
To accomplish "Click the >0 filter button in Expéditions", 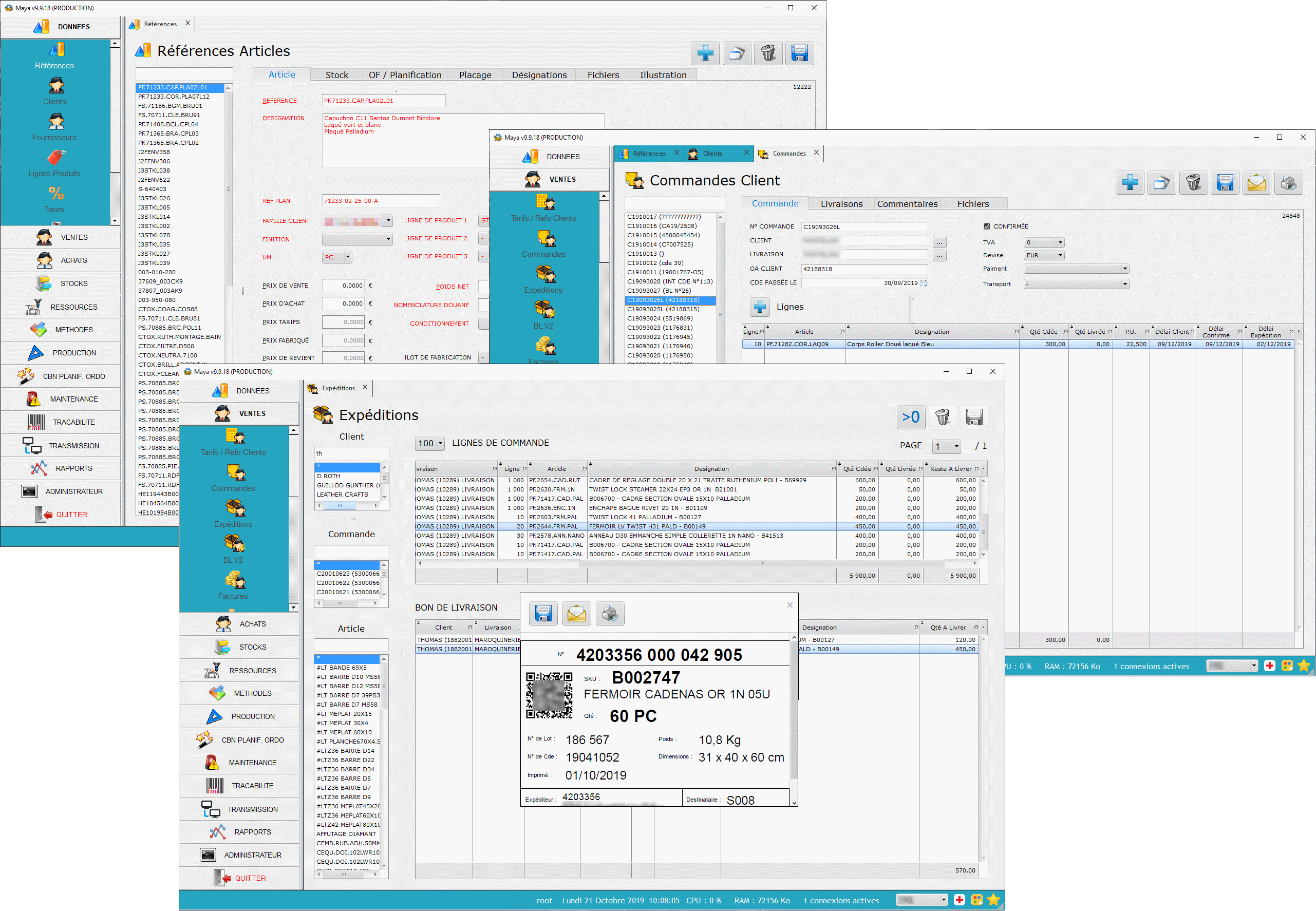I will (x=911, y=417).
